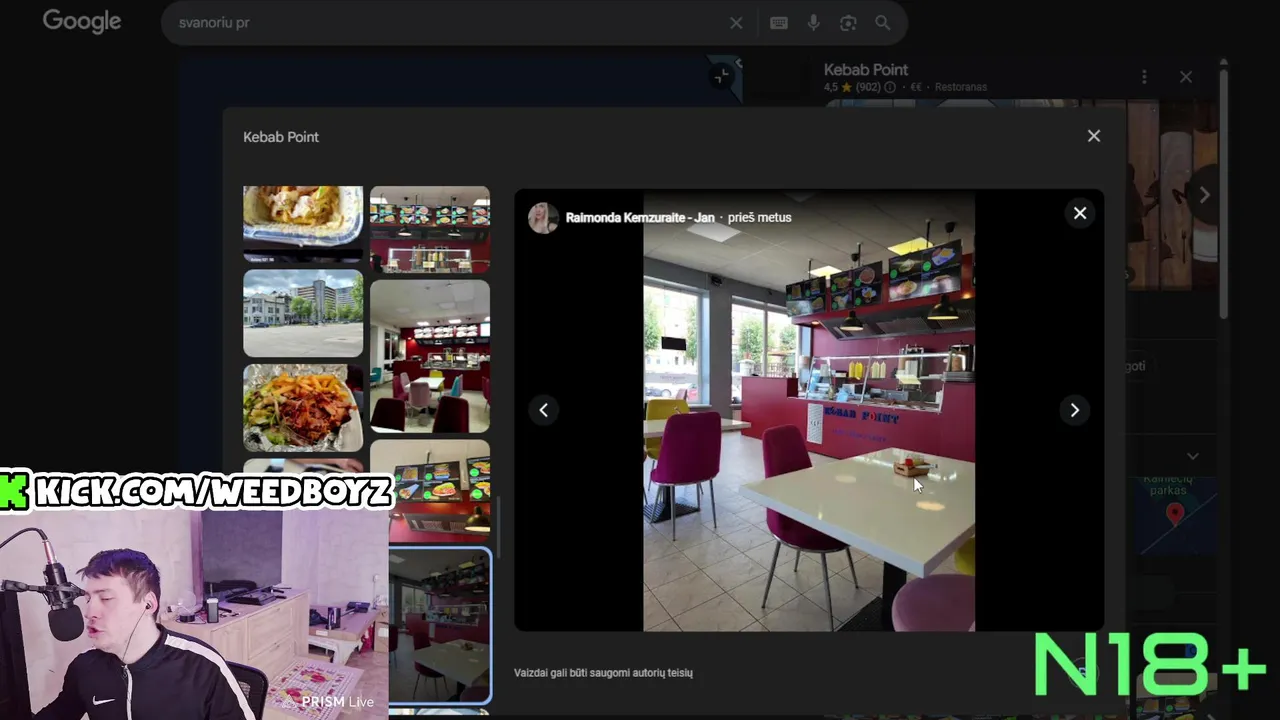The width and height of the screenshot is (1280, 720).
Task: Expand the side panel chevron dropdown
Action: pyautogui.click(x=1192, y=456)
